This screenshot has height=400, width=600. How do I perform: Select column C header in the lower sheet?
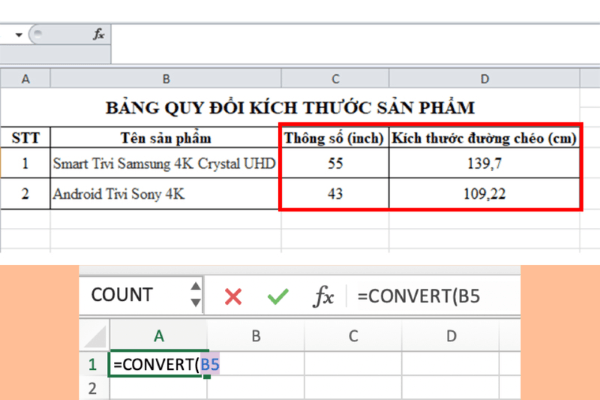pyautogui.click(x=353, y=336)
